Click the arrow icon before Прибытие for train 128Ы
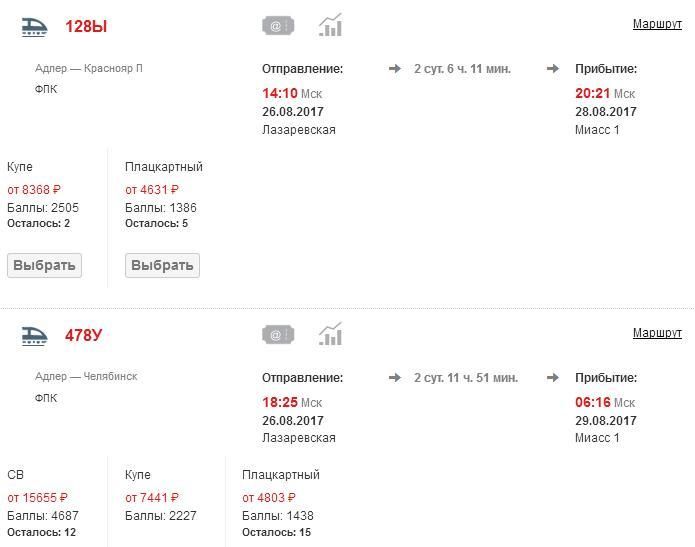This screenshot has width=695, height=547. point(553,69)
